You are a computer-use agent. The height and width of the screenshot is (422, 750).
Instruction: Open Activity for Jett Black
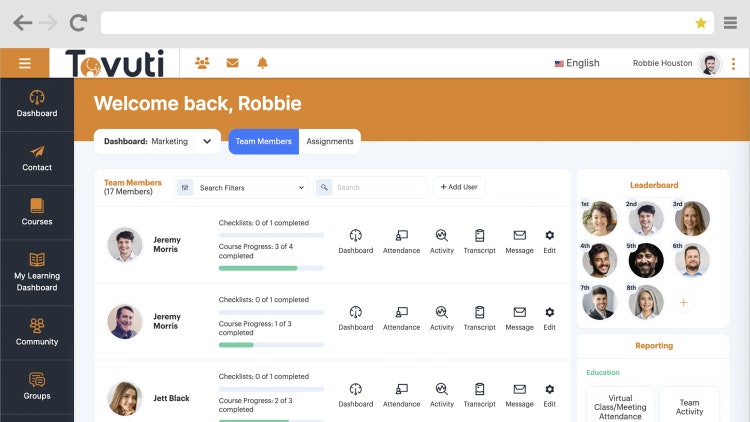tap(441, 395)
